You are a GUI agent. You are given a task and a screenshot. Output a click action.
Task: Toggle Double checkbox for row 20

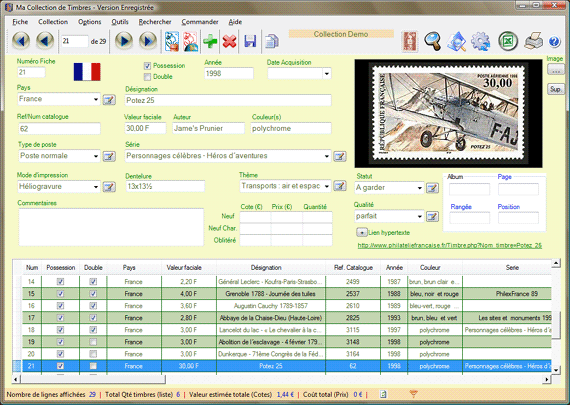tap(93, 354)
